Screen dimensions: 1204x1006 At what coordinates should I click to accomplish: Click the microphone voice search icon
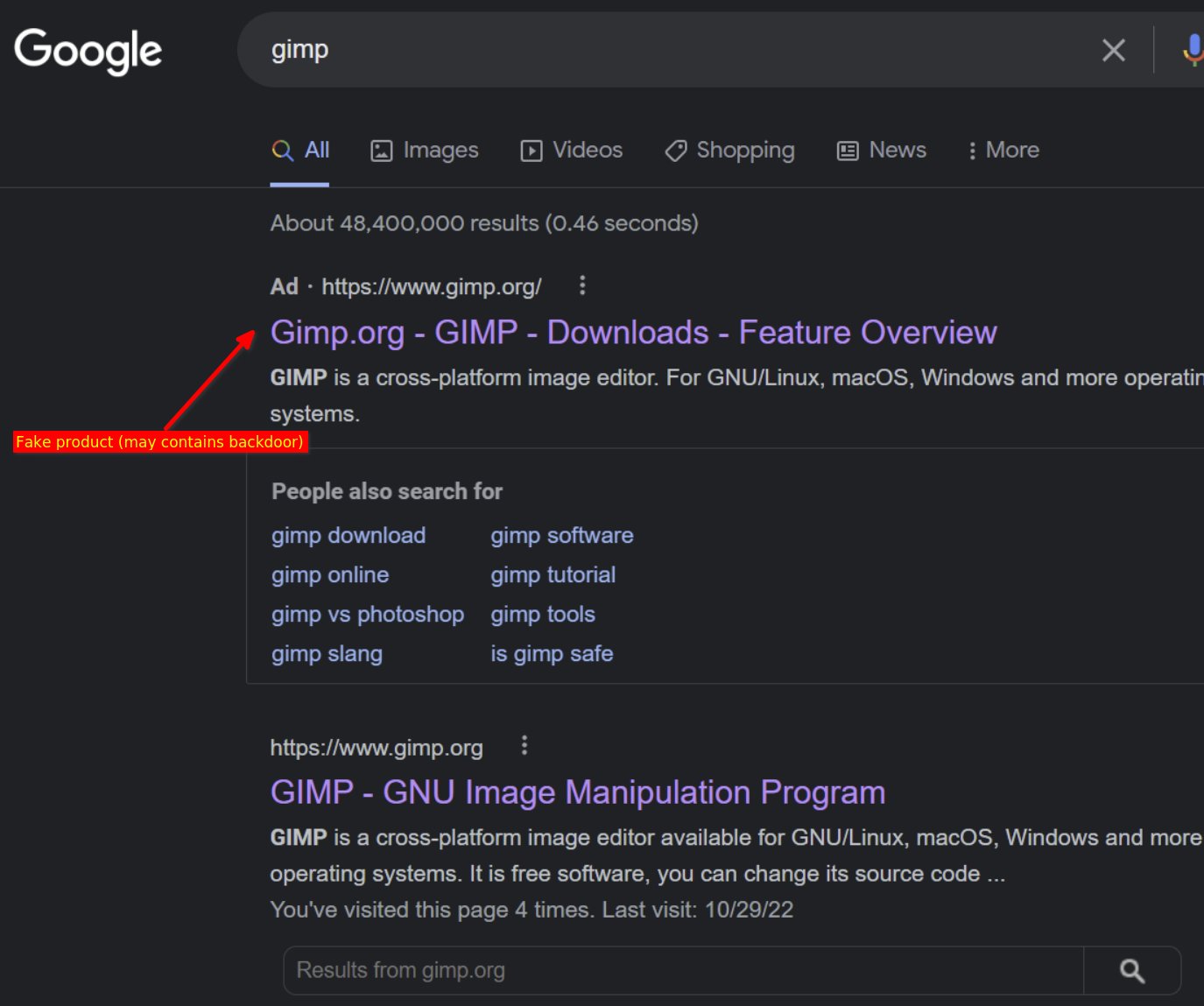tap(1193, 50)
